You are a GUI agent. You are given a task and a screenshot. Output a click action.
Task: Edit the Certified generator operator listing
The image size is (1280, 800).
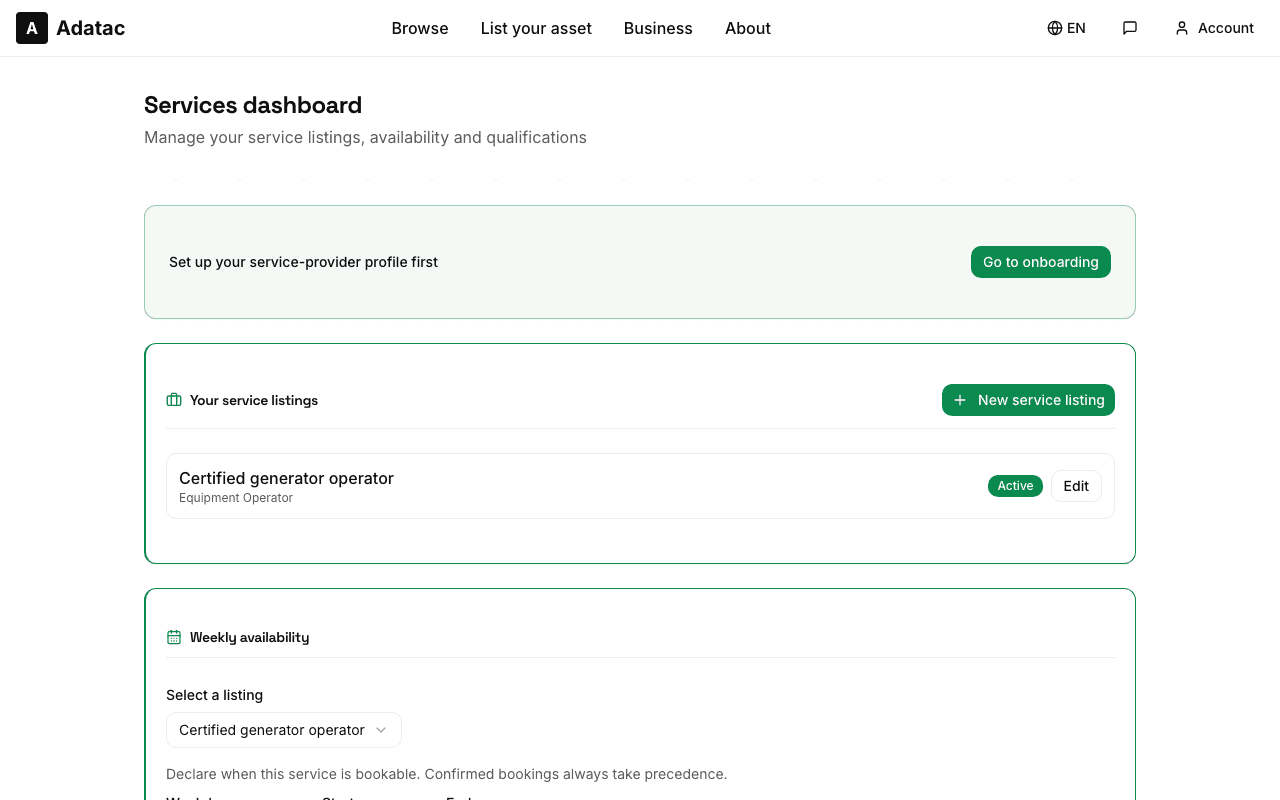tap(1076, 486)
